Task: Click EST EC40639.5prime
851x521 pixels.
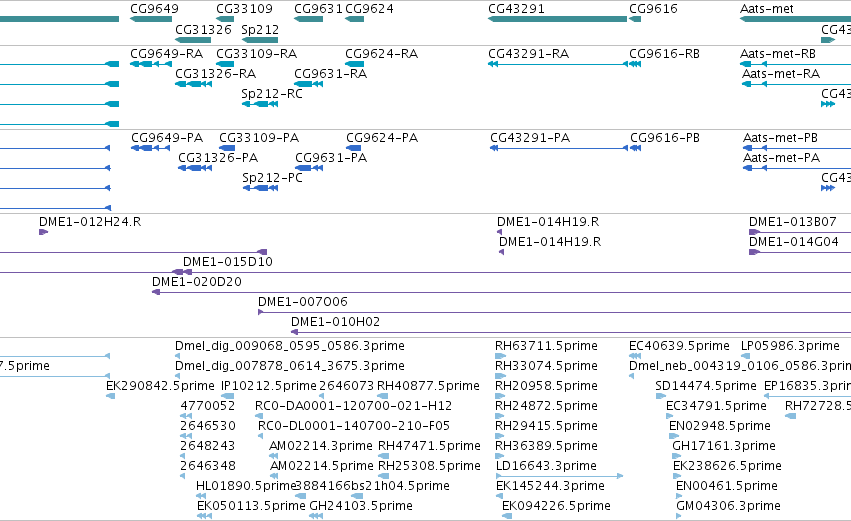Action: point(679,346)
